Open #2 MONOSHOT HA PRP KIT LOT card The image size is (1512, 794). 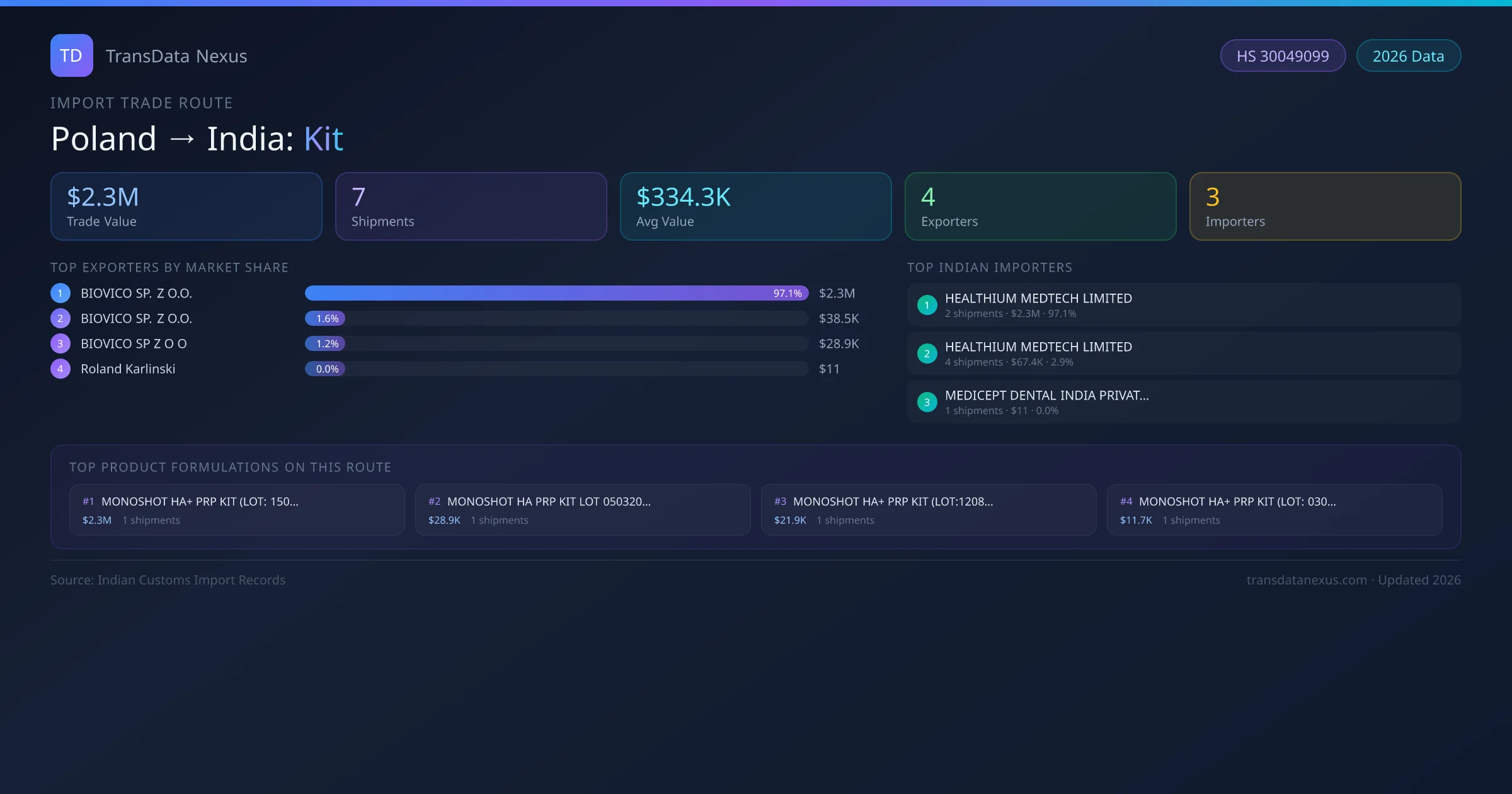(583, 510)
